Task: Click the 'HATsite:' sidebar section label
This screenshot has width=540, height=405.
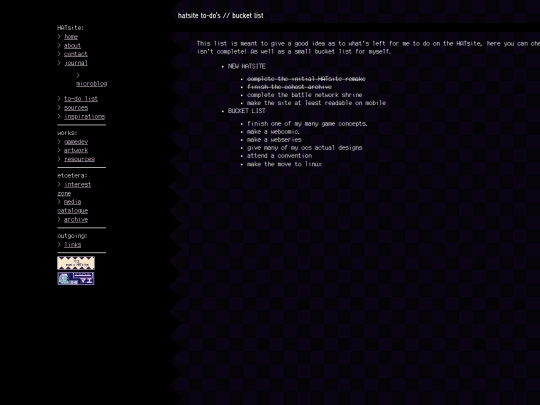Action: tap(71, 28)
